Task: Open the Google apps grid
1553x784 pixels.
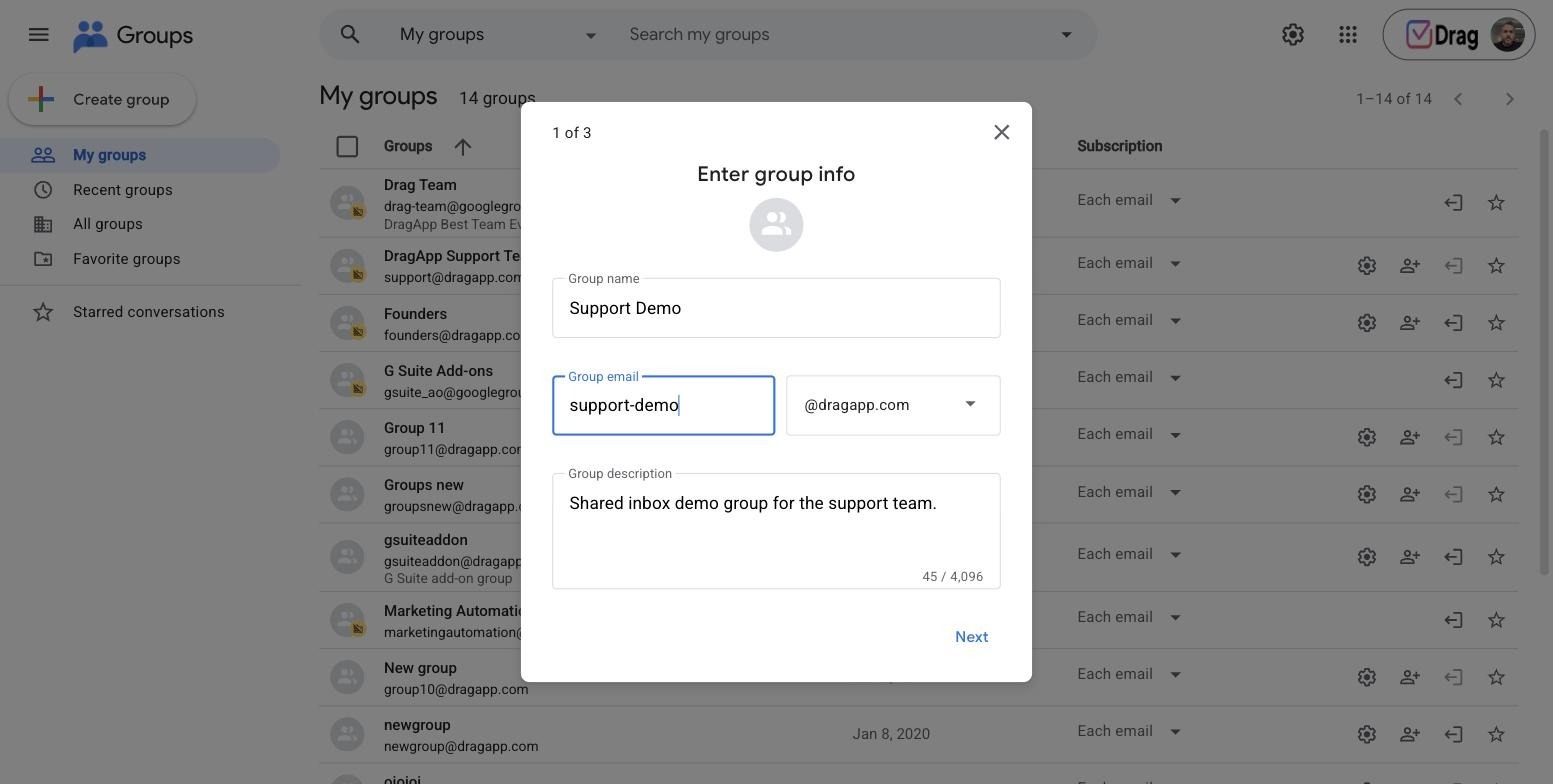Action: click(x=1348, y=35)
